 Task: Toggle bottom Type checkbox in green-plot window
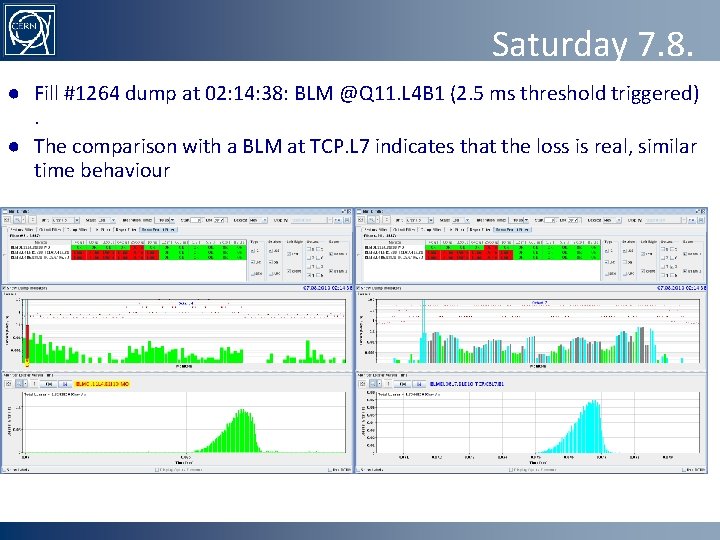coord(253,274)
